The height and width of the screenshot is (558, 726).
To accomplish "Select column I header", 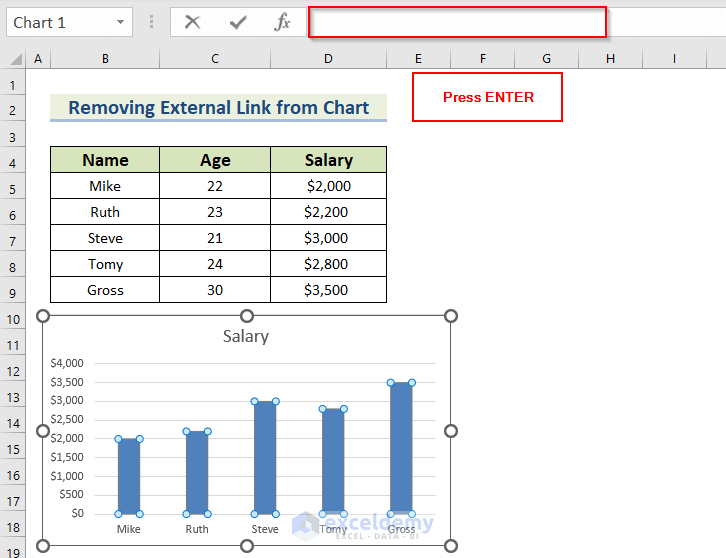I will [x=674, y=59].
